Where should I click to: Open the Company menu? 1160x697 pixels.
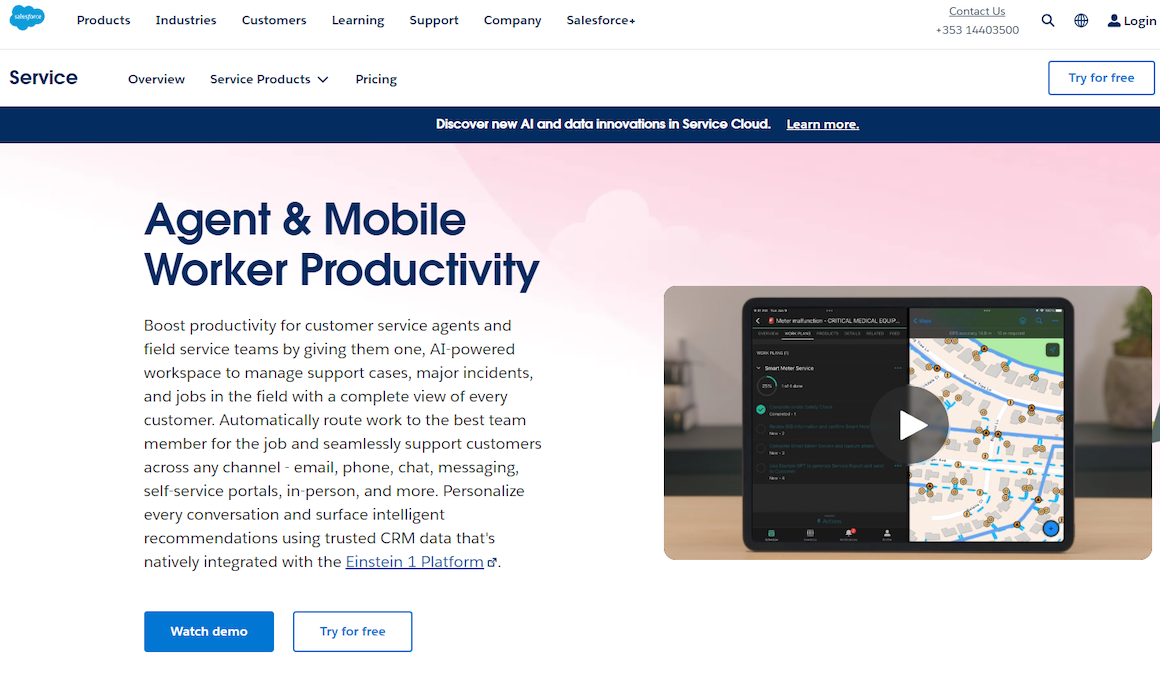click(512, 20)
